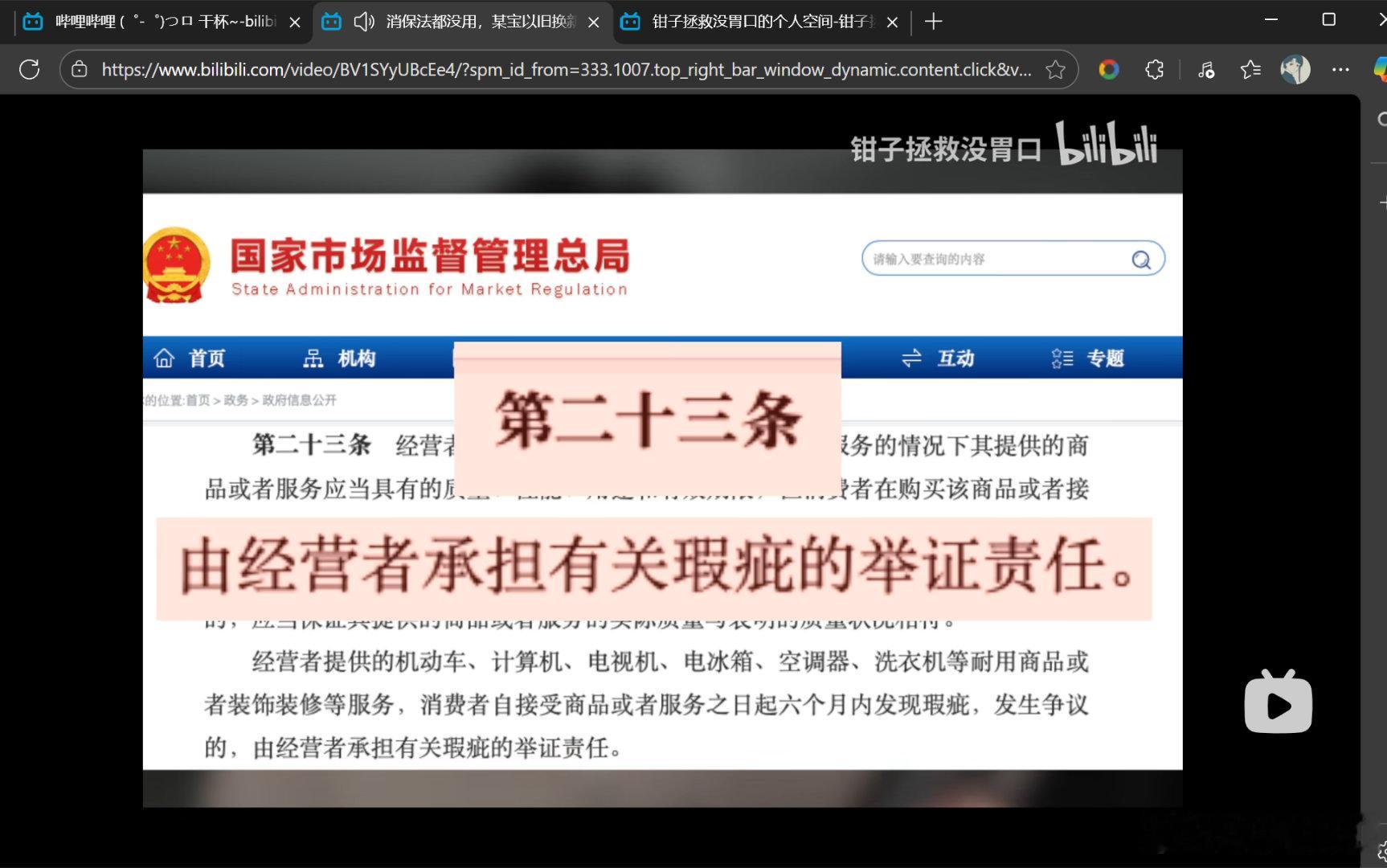Open the Settings and more menu
The height and width of the screenshot is (868, 1387).
click(1340, 70)
